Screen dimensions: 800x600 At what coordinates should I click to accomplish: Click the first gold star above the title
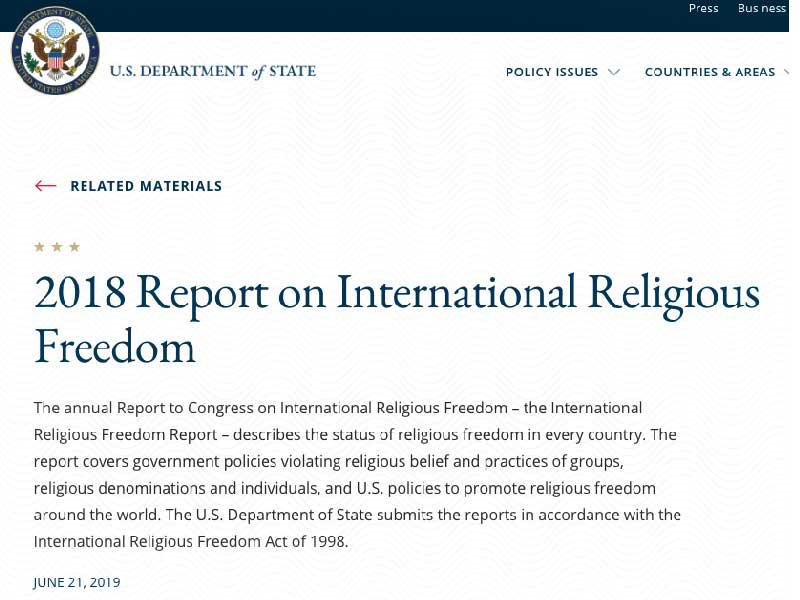coord(40,247)
